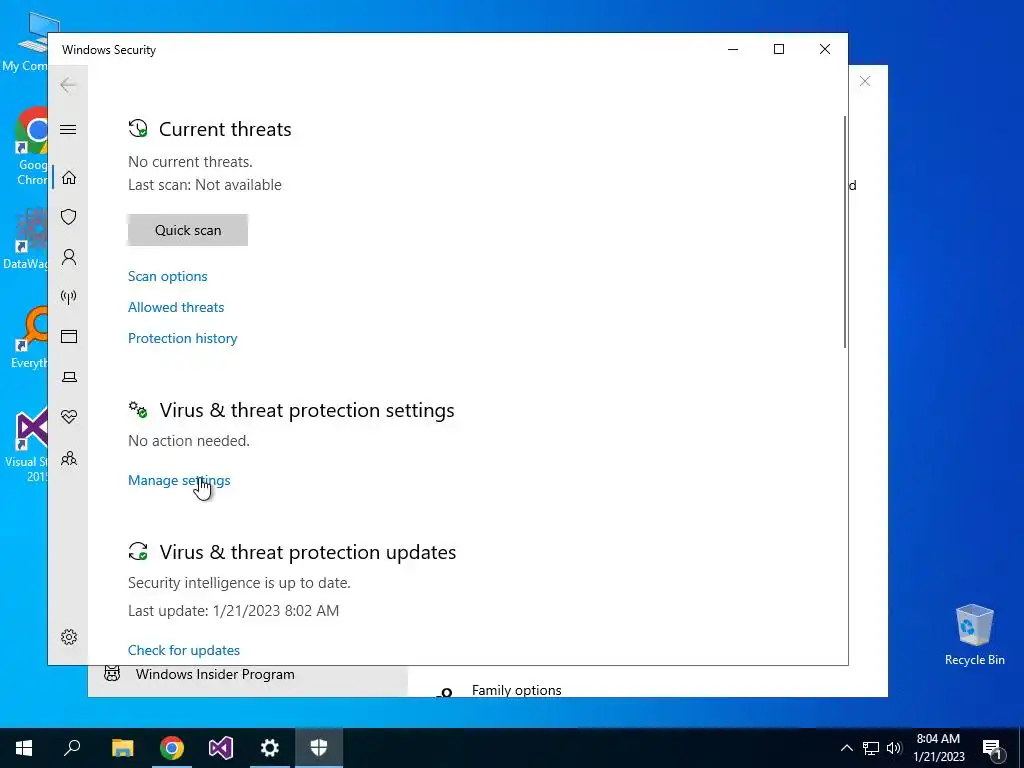Start a Quick scan
Viewport: 1024px width, 768px height.
[x=187, y=230]
